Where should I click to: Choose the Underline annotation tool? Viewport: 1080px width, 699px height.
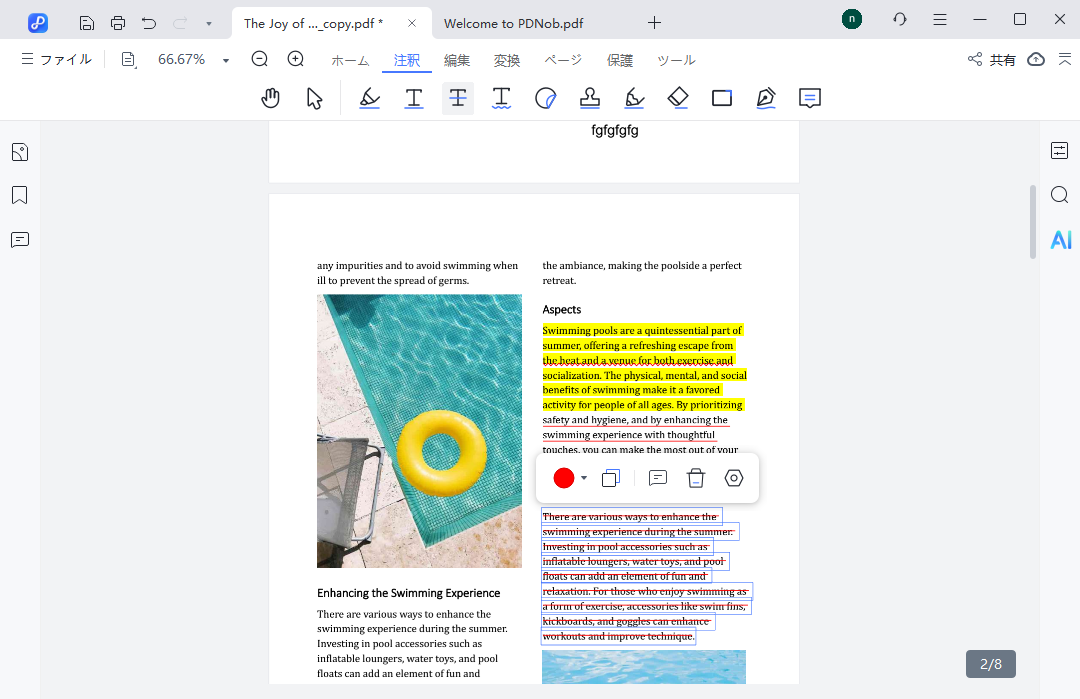tap(413, 98)
